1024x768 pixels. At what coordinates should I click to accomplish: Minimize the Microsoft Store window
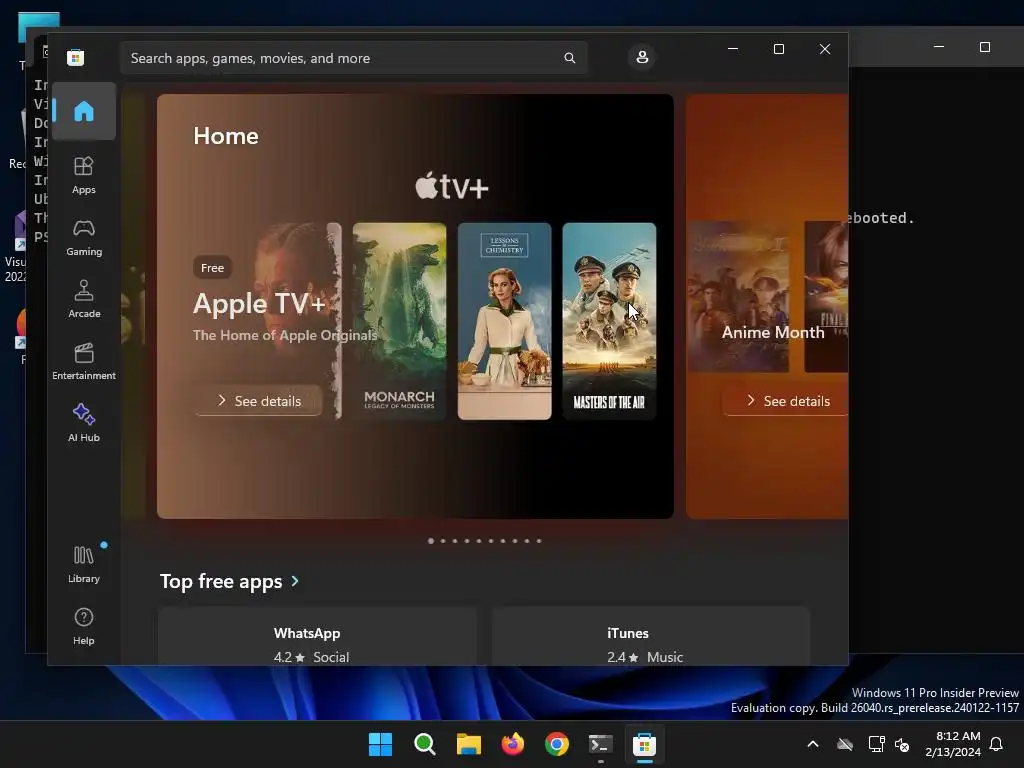733,49
